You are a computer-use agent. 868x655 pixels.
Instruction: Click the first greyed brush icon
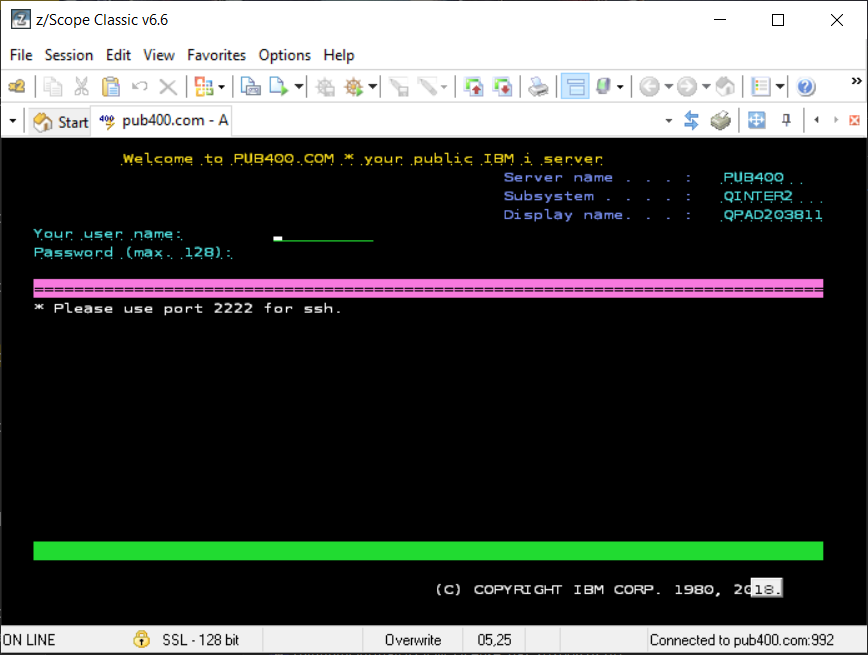click(399, 86)
